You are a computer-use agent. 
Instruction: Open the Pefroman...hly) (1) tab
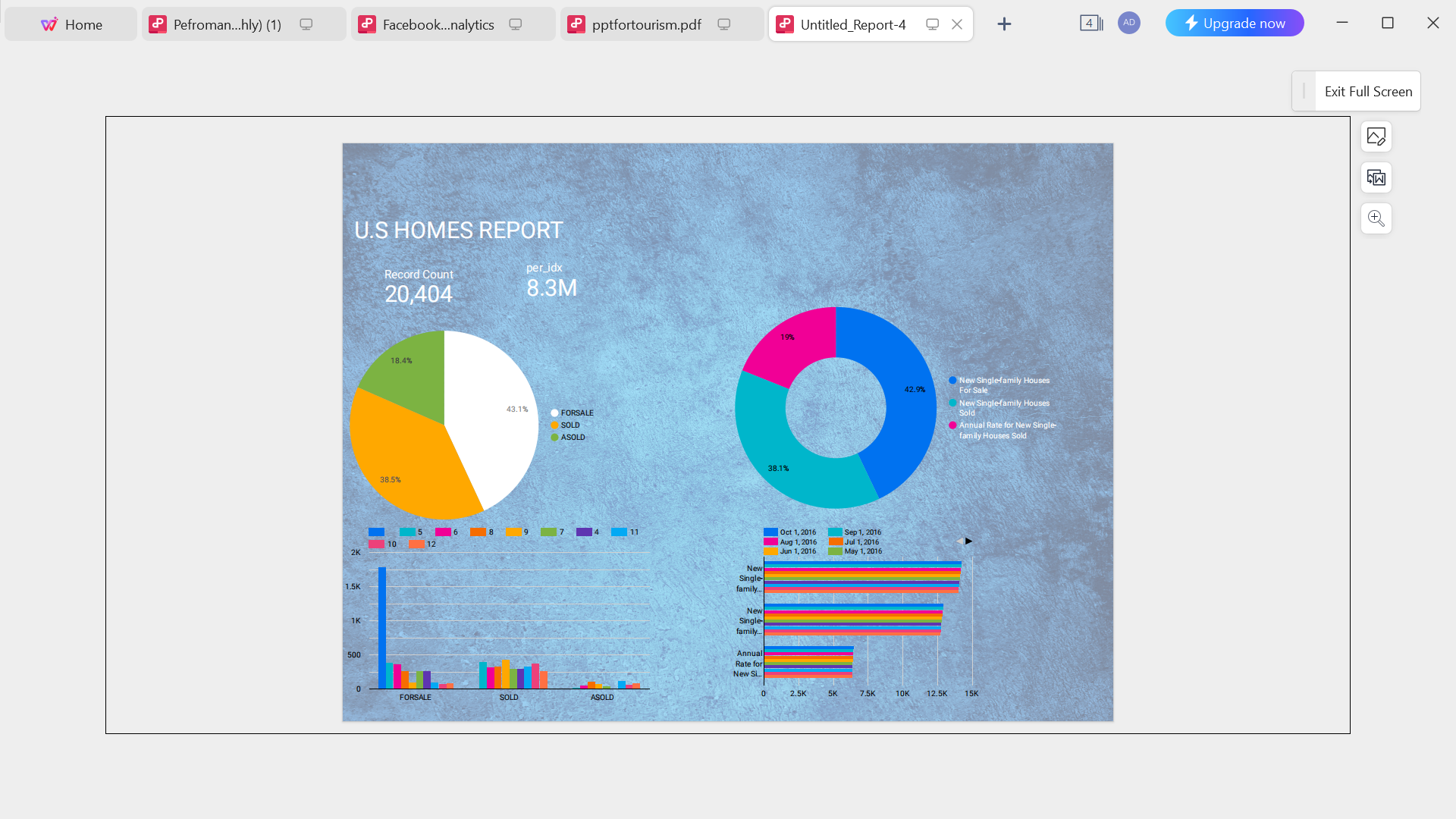(227, 24)
